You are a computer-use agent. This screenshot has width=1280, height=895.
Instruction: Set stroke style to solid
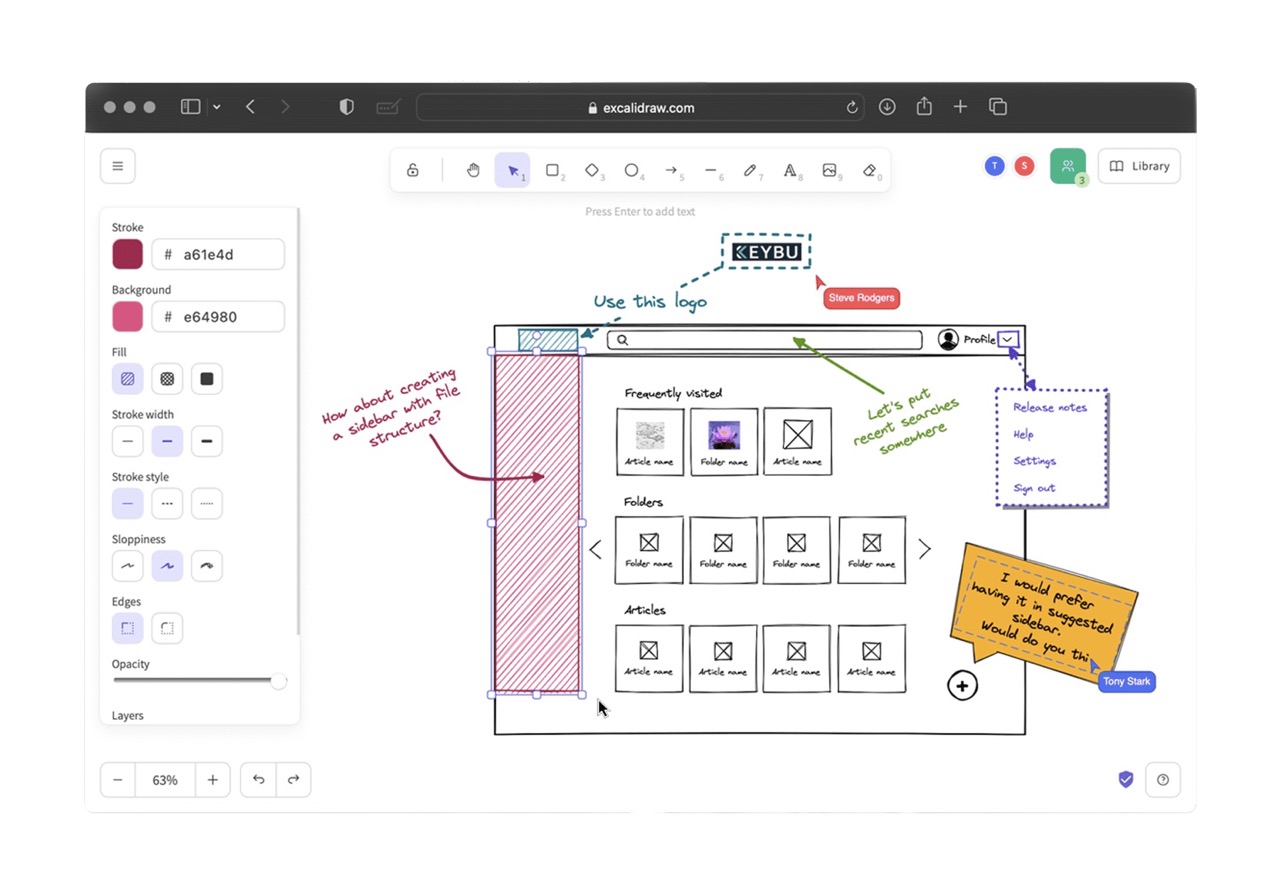[127, 504]
